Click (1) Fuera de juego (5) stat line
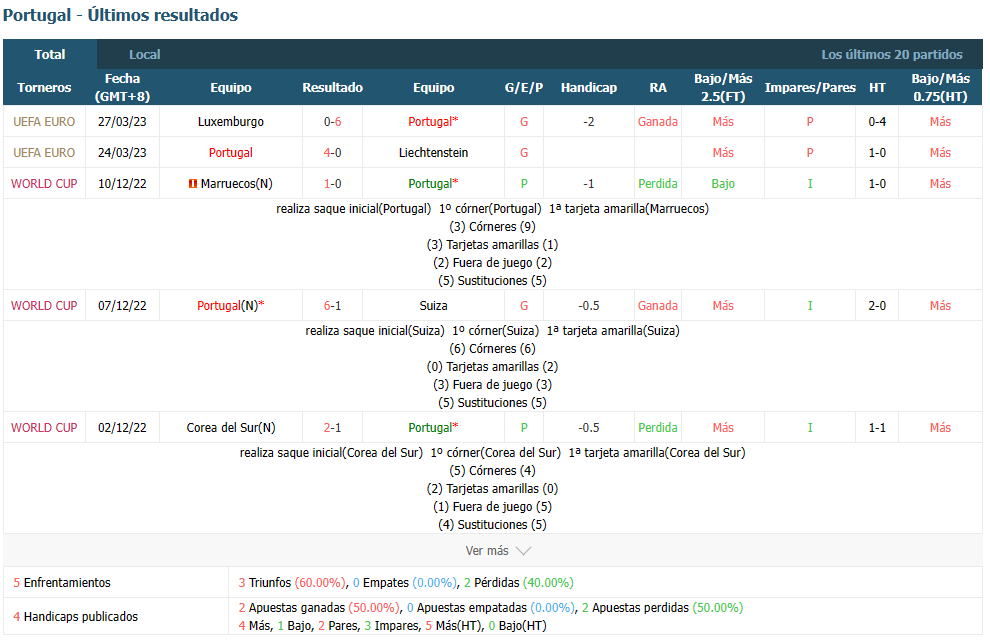The image size is (990, 640). [x=492, y=507]
